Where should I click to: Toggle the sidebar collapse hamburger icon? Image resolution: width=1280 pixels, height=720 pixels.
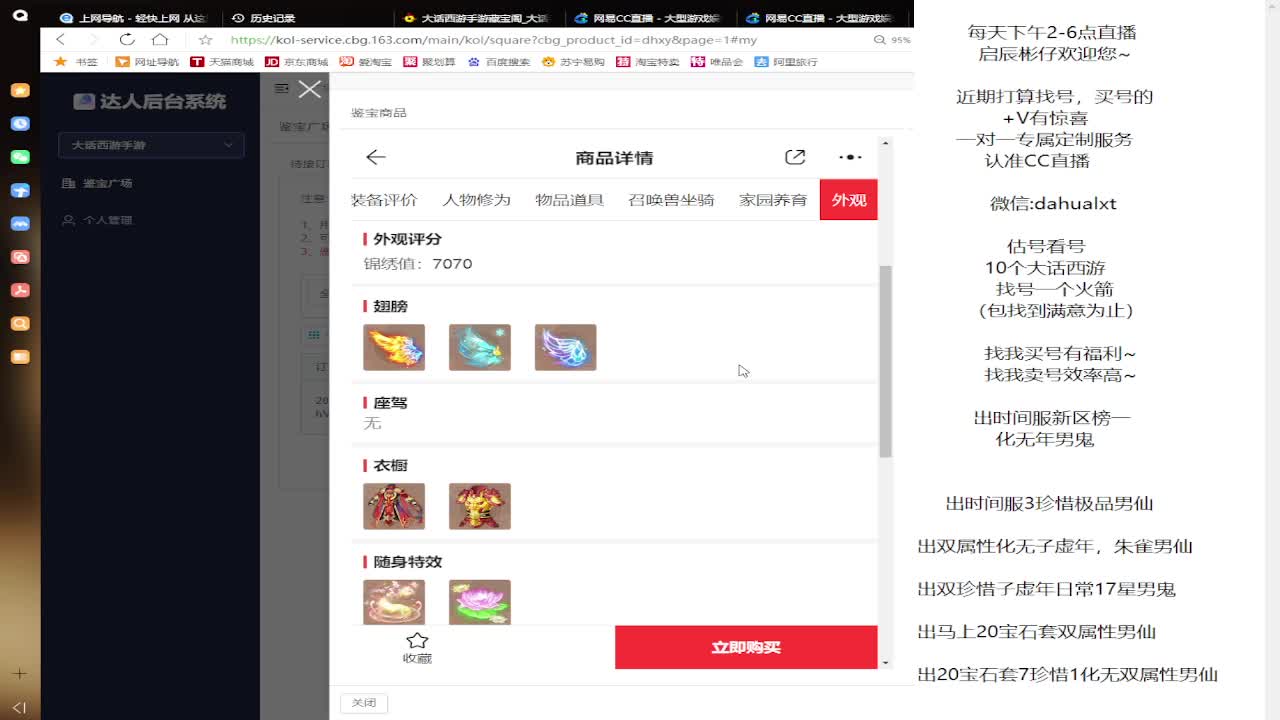282,89
